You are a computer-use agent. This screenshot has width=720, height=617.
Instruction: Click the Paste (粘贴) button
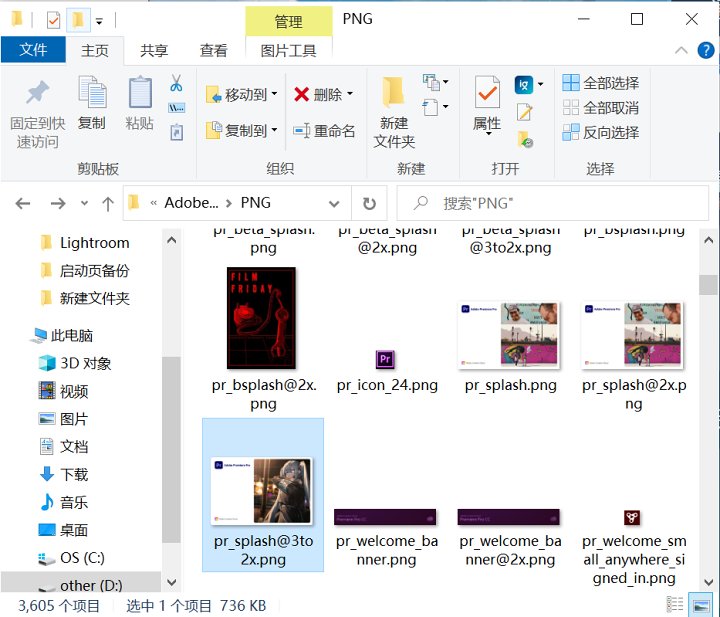coord(140,103)
